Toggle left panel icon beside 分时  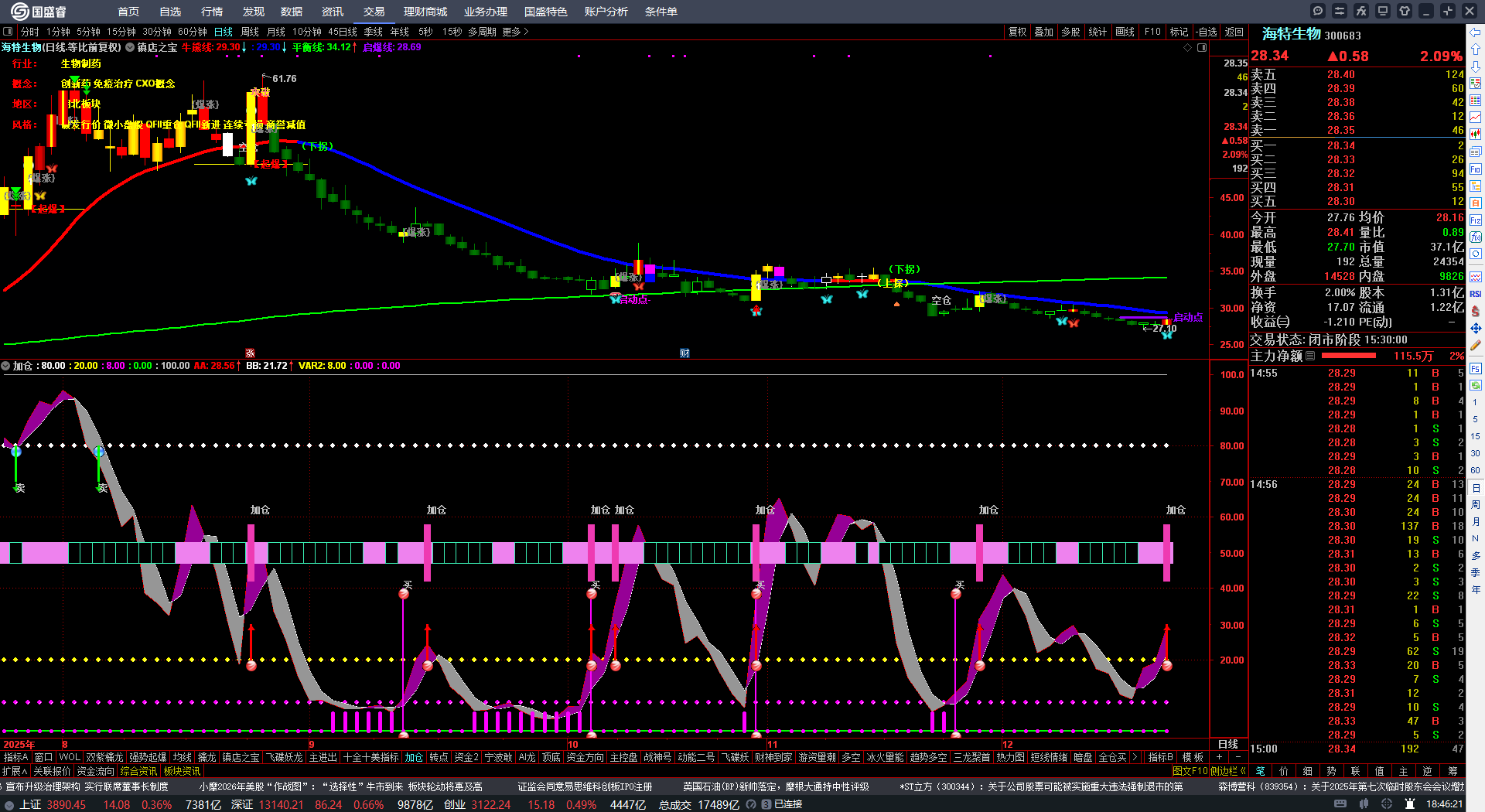coord(8,32)
